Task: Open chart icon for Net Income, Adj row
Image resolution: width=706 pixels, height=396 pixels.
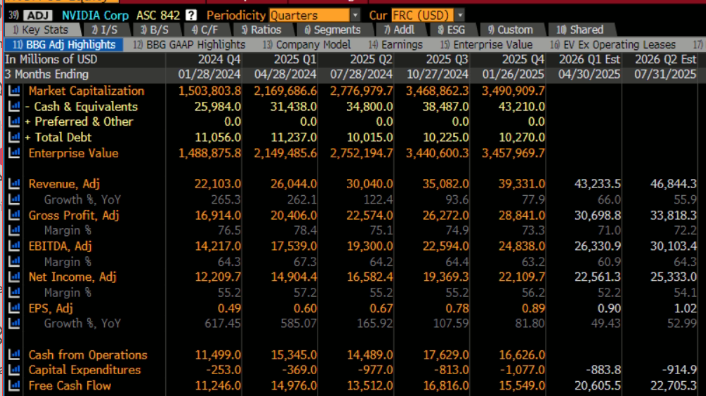Action: [14, 277]
